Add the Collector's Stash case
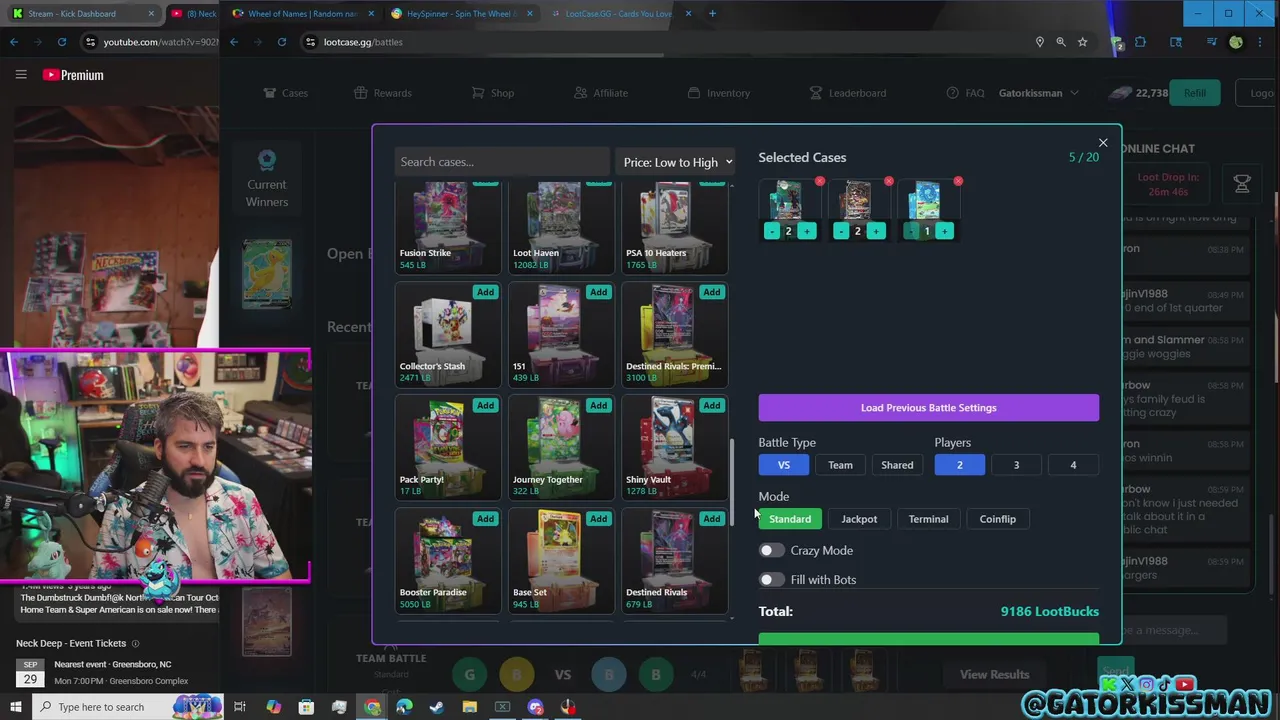This screenshot has width=1280, height=720. pyautogui.click(x=485, y=292)
